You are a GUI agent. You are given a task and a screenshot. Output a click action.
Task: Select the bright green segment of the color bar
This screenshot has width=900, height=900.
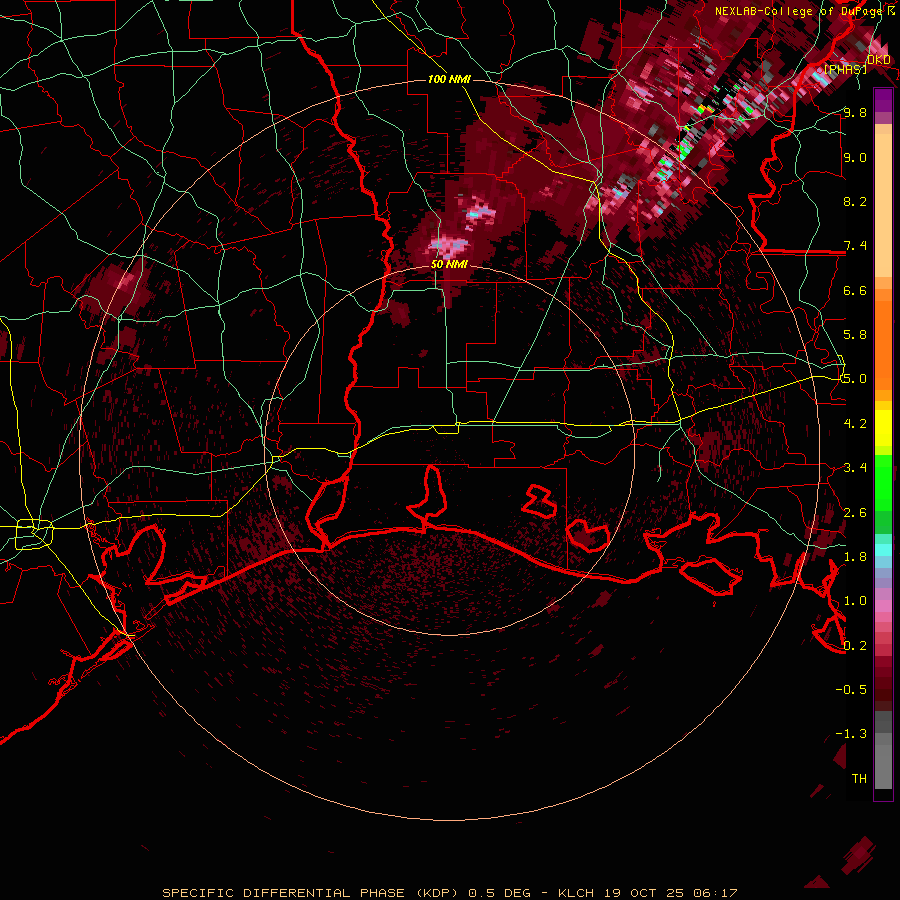883,482
